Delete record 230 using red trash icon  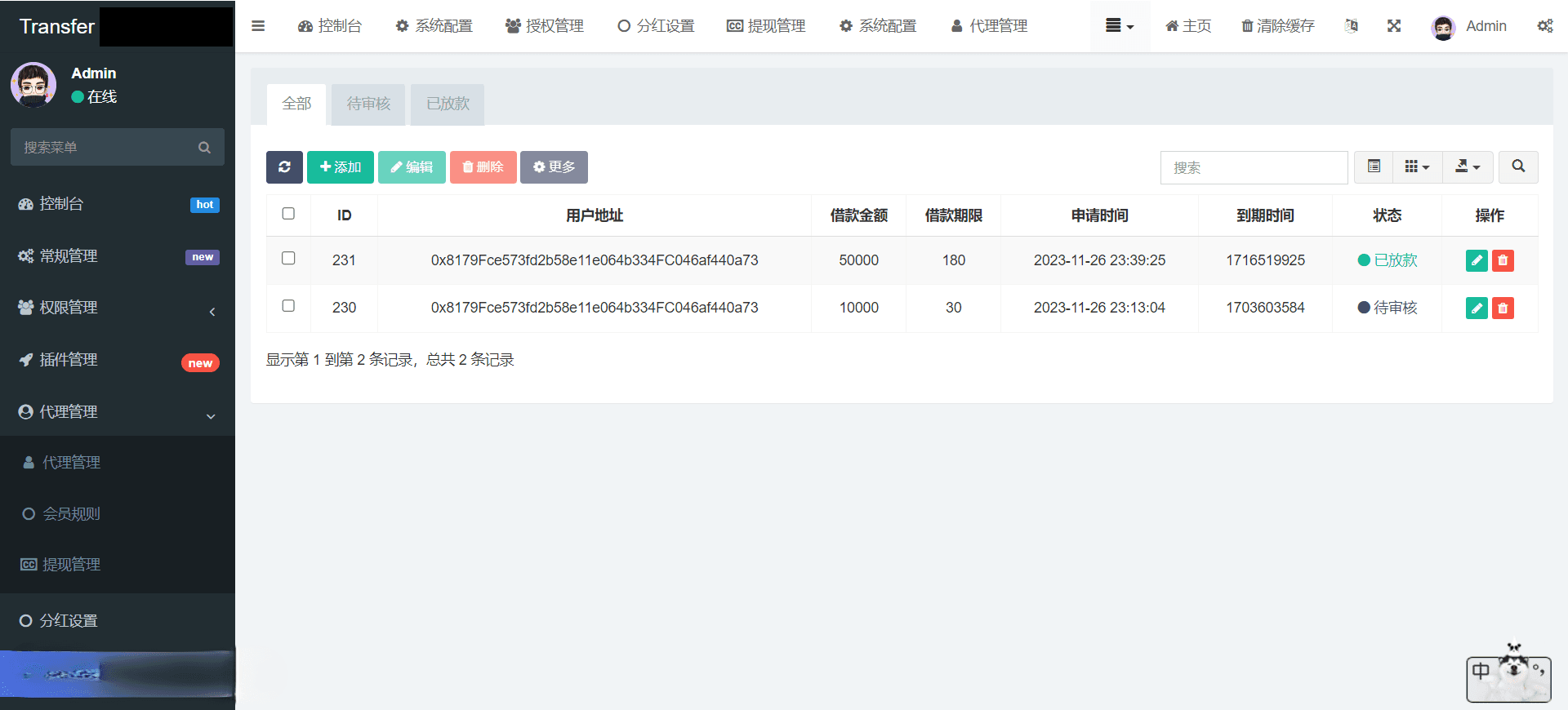1503,308
